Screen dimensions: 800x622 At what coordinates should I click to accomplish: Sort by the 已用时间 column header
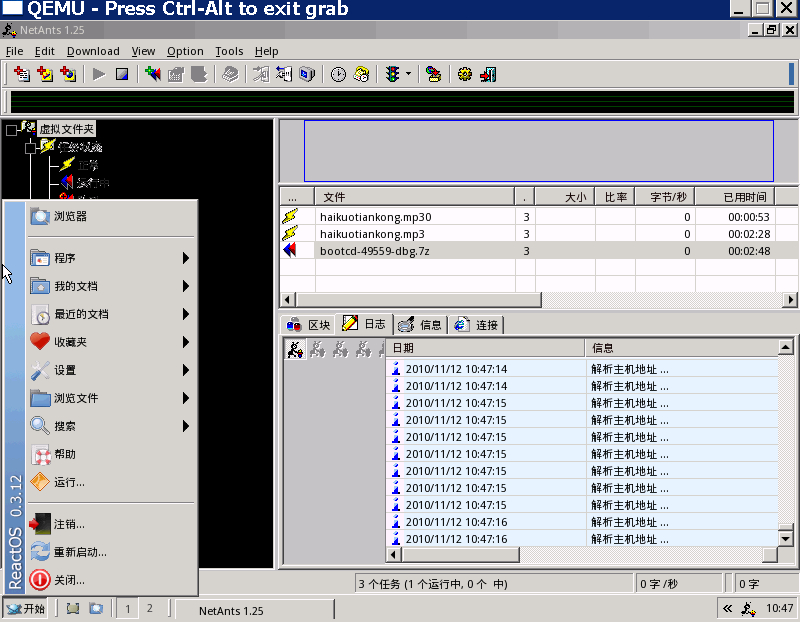point(735,197)
